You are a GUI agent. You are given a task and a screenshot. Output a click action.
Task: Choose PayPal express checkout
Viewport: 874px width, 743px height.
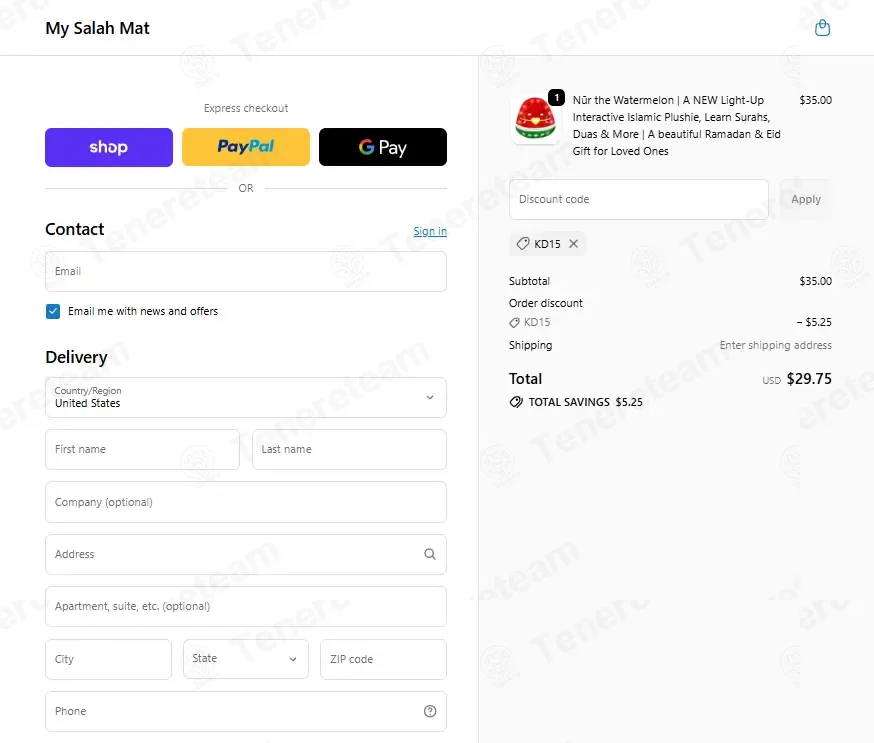246,147
